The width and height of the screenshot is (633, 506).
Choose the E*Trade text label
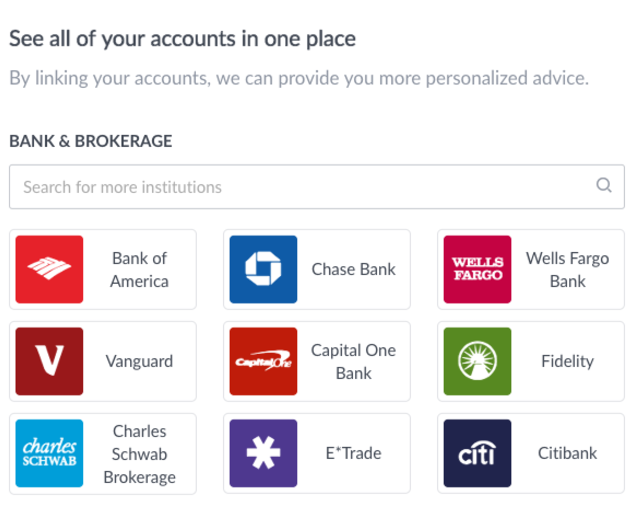(x=354, y=453)
